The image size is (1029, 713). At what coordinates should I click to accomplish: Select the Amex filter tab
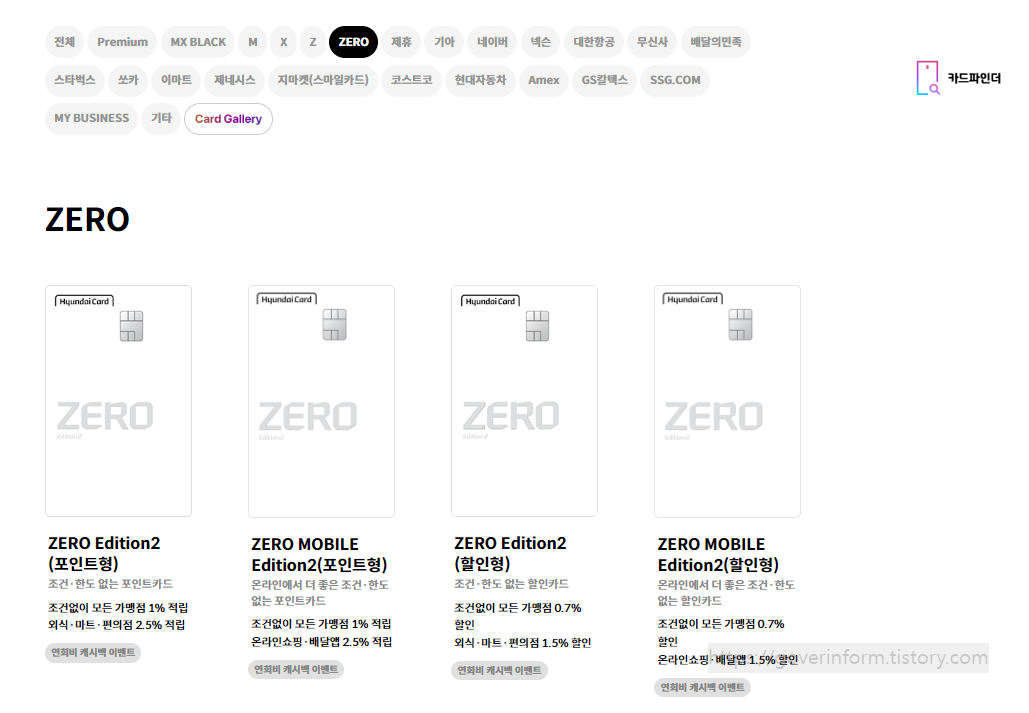point(543,80)
